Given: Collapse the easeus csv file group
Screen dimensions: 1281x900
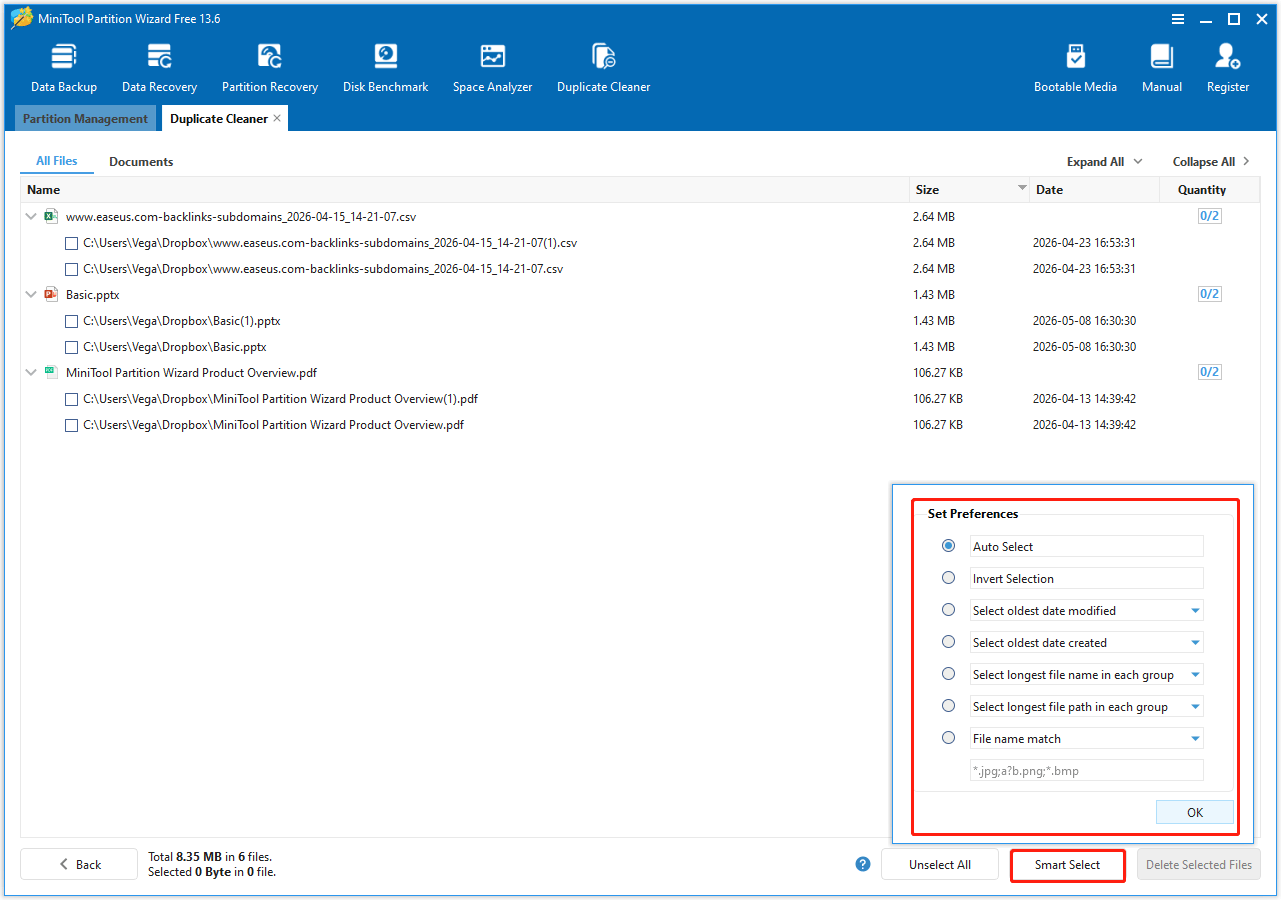Looking at the screenshot, I should (33, 216).
